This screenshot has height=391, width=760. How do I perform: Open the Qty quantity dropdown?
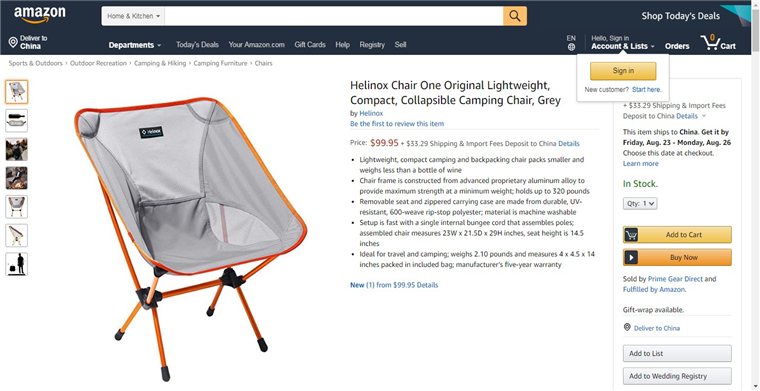click(x=640, y=203)
